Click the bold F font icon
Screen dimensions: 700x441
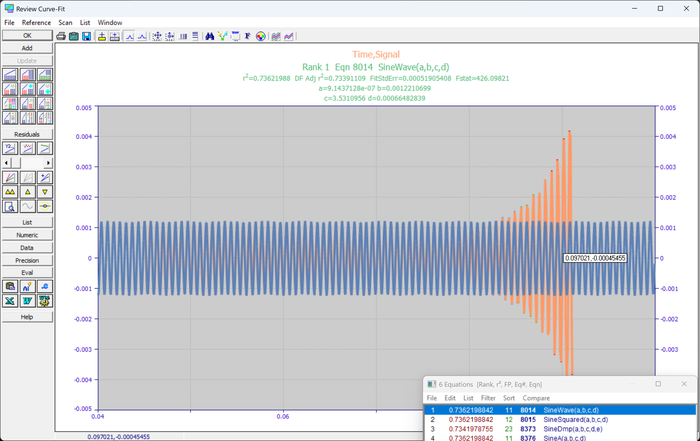pos(247,36)
